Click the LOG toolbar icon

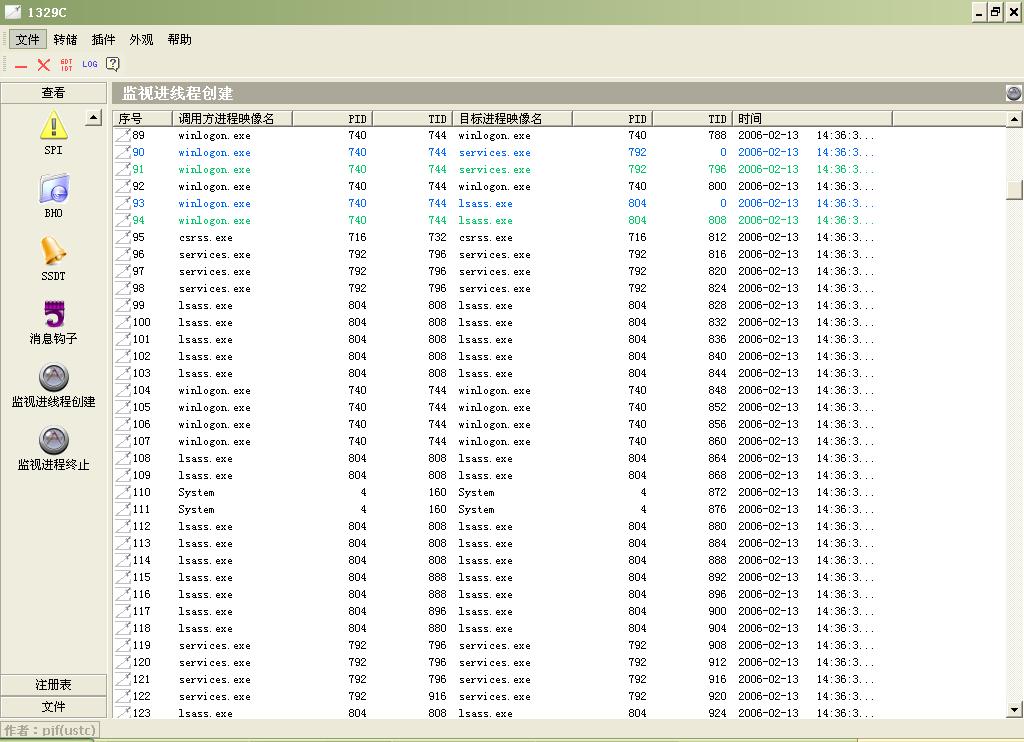pyautogui.click(x=90, y=64)
